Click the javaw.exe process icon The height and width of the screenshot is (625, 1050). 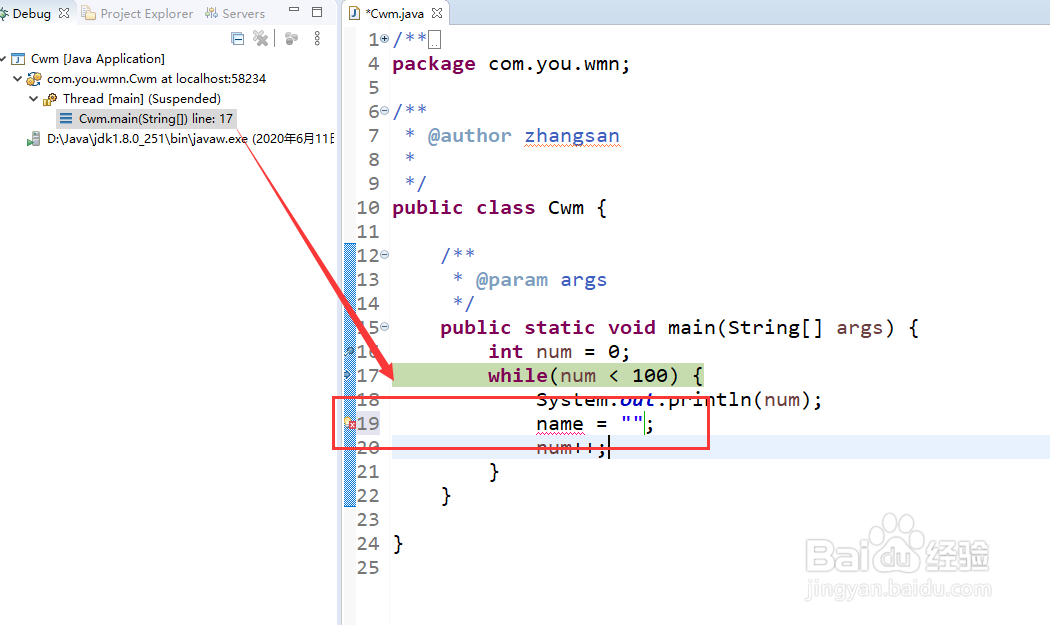[33, 139]
